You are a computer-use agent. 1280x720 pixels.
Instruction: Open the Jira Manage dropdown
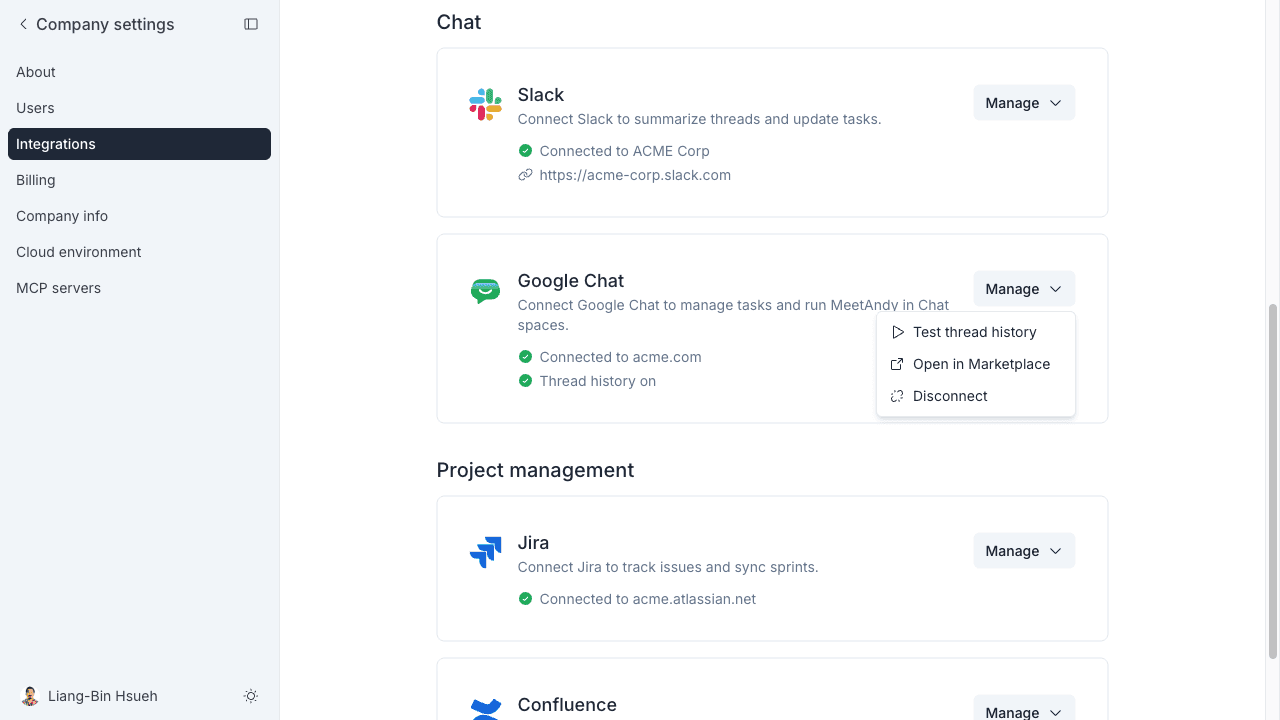[x=1024, y=551]
